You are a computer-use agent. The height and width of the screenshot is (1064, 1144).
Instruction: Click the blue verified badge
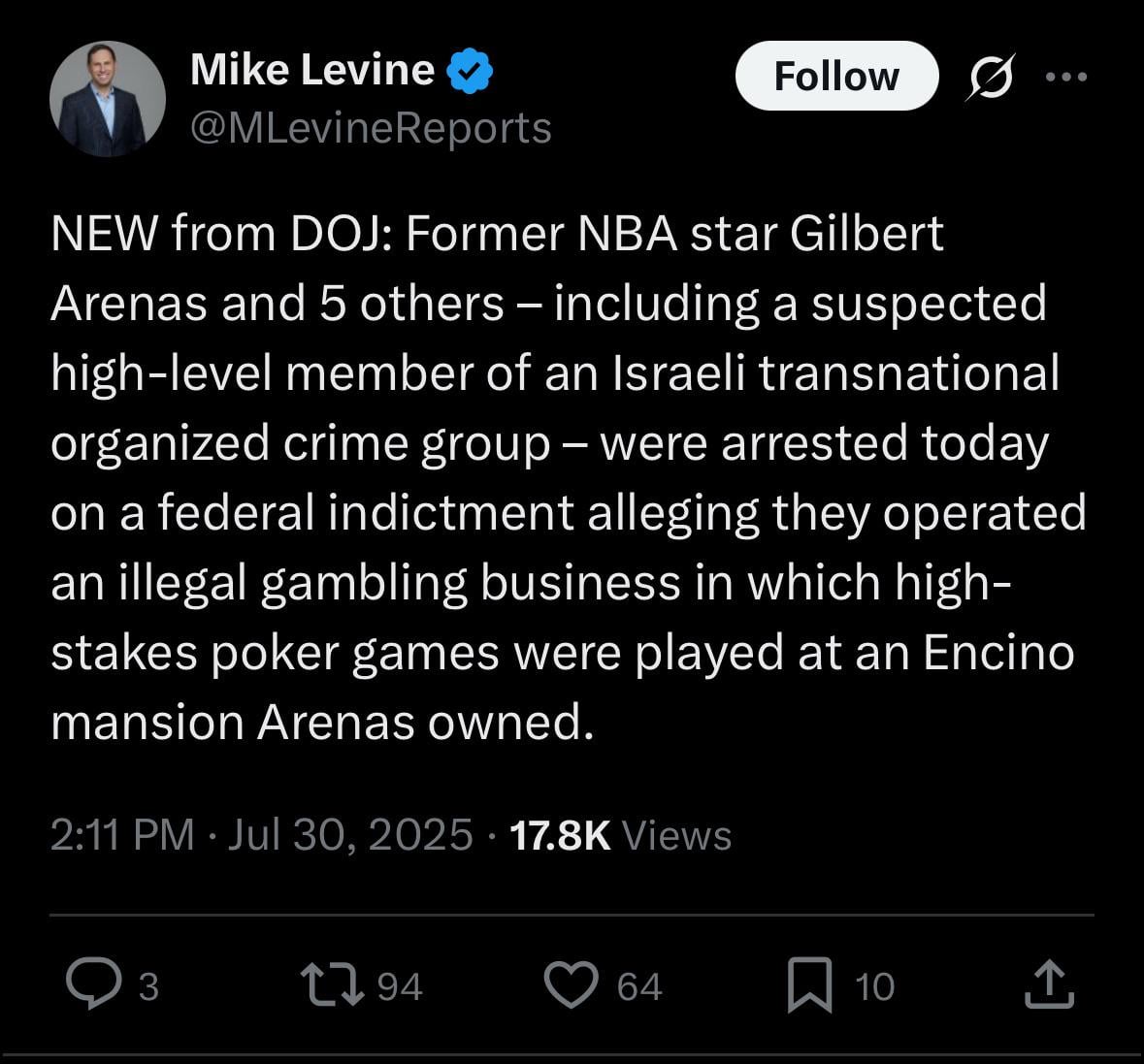coord(471,70)
